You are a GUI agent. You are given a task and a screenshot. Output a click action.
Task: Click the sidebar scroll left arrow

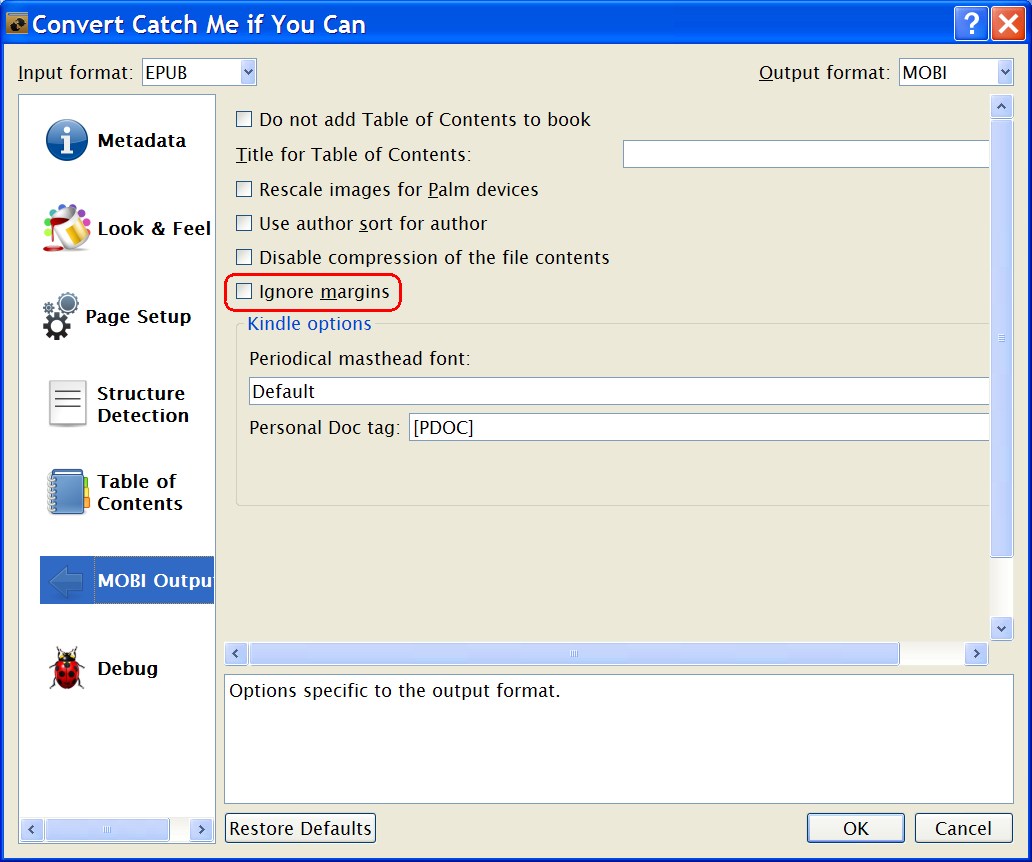pyautogui.click(x=31, y=829)
